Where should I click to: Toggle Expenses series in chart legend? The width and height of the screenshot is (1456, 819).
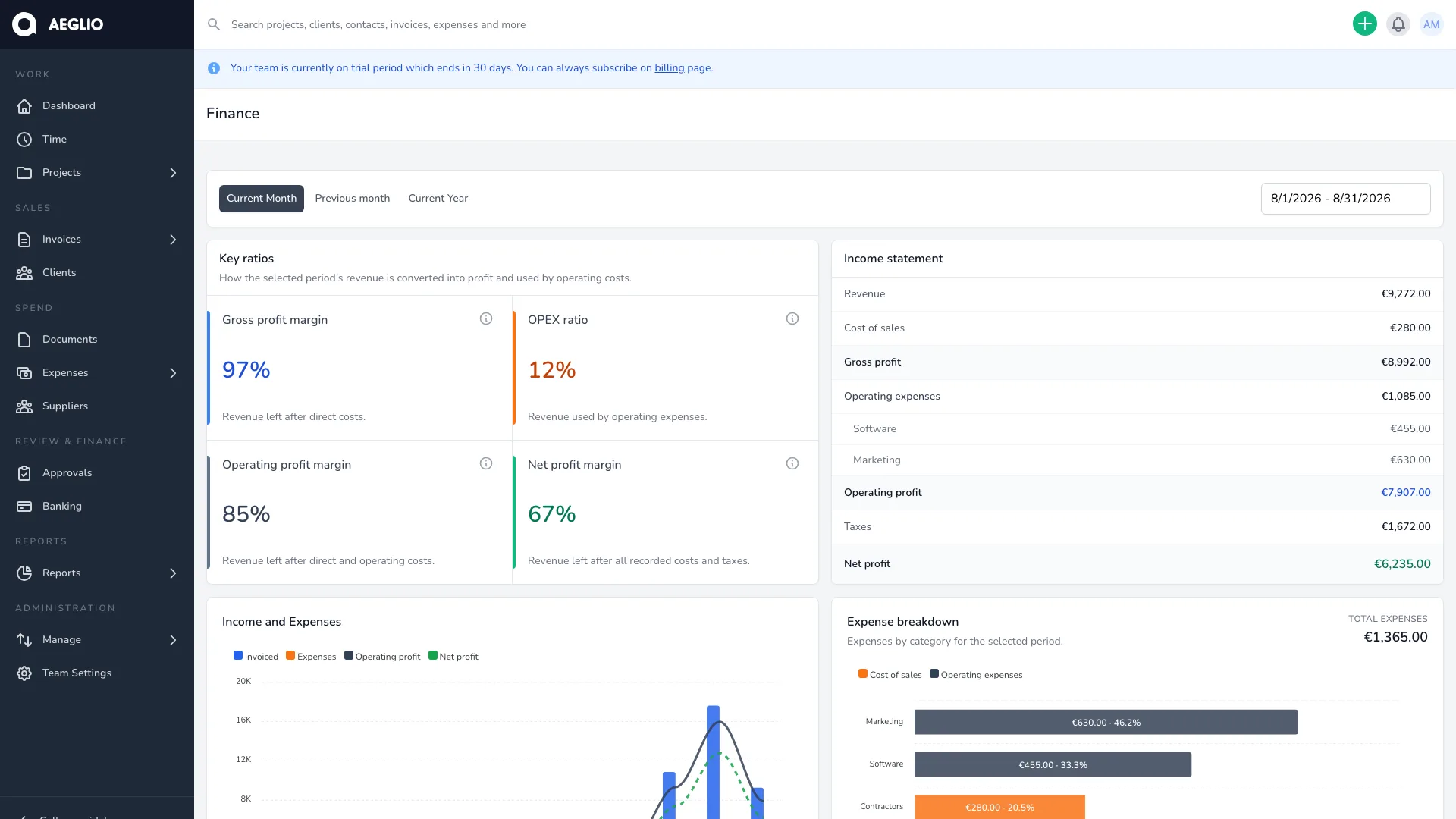tap(311, 657)
